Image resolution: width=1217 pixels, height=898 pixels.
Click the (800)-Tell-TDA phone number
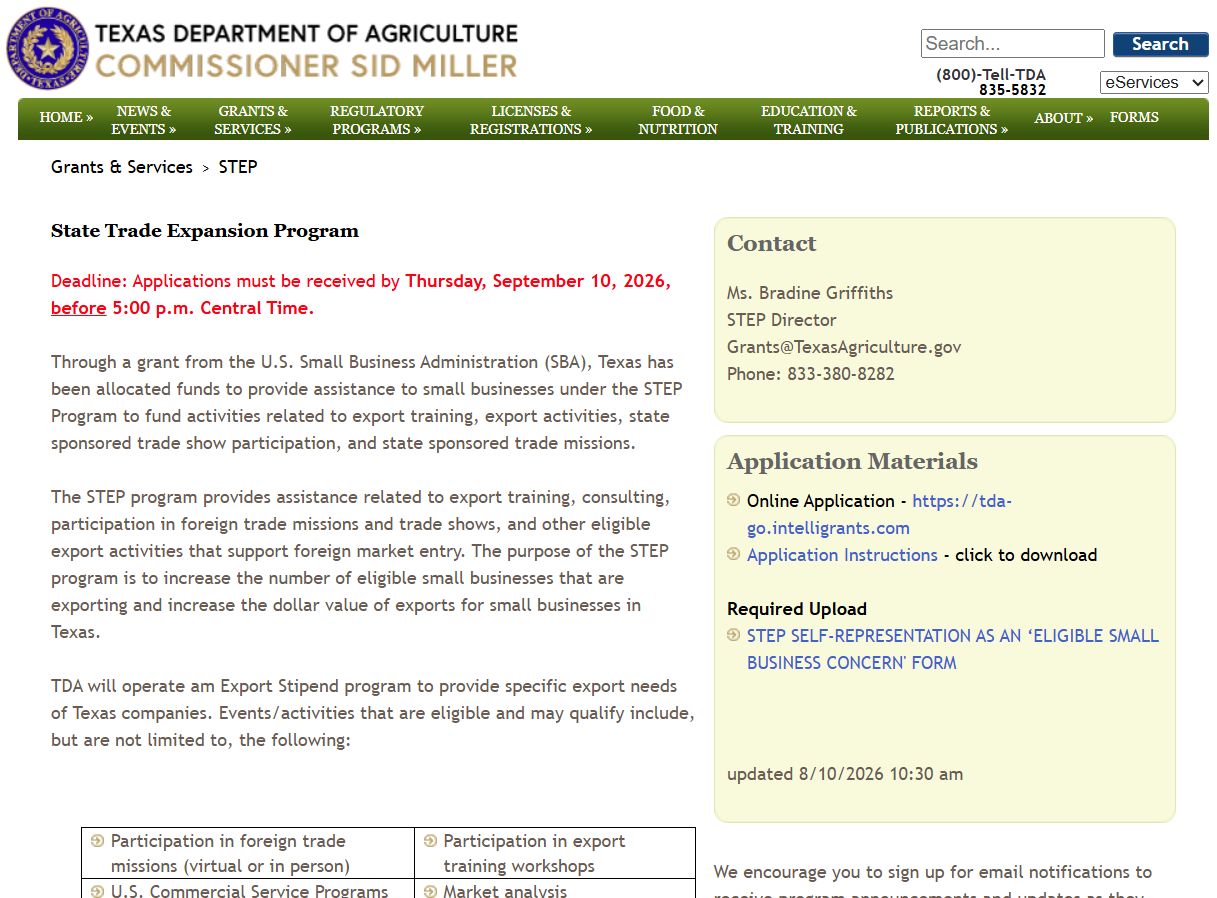(x=991, y=82)
